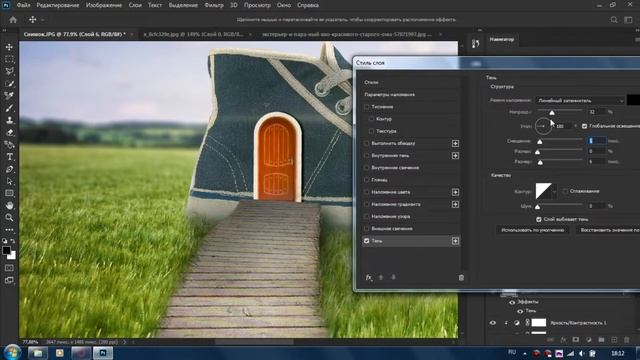
Task: Open the Фильтр menu
Action: (214, 5)
